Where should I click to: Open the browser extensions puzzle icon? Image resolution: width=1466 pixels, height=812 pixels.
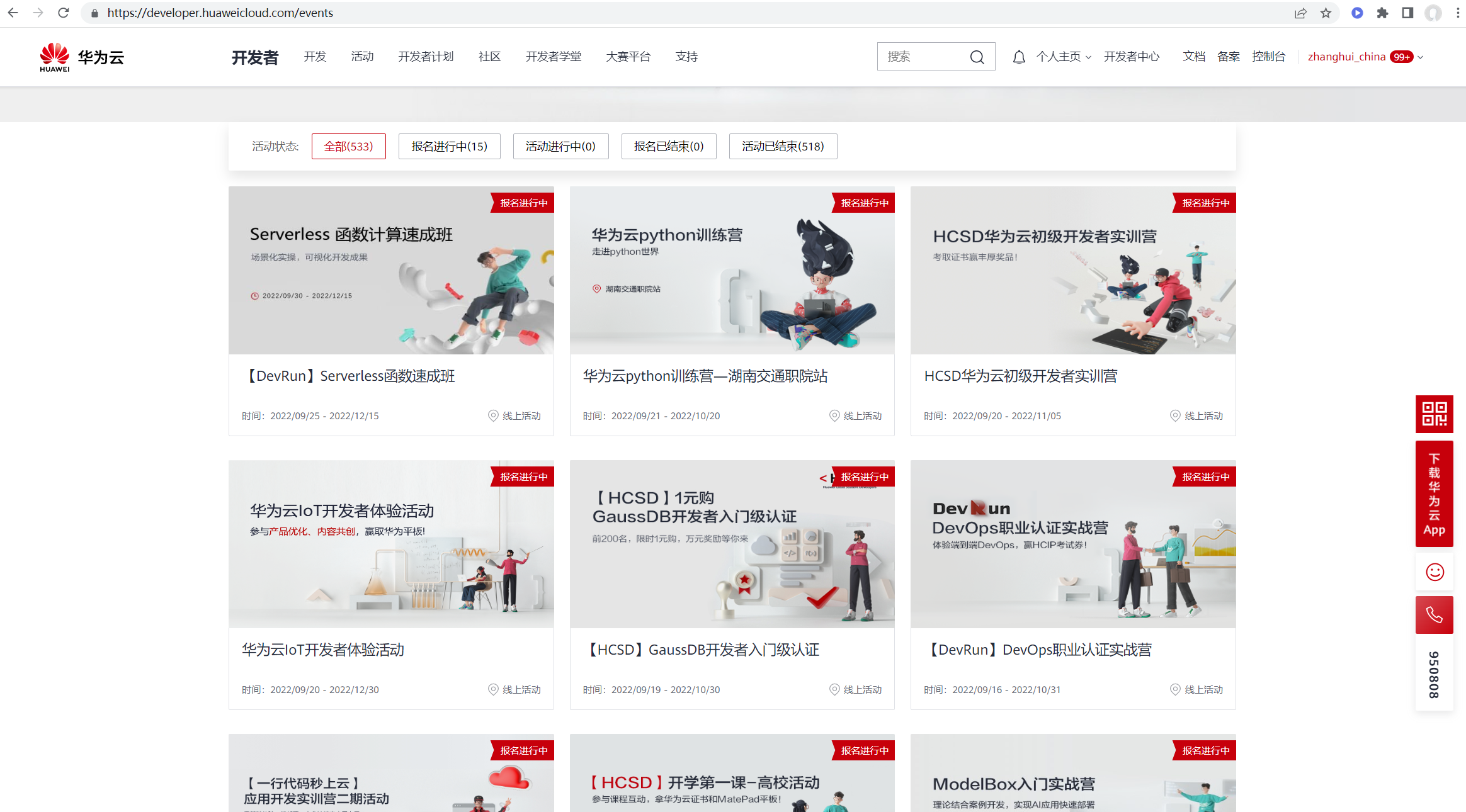(x=1382, y=13)
